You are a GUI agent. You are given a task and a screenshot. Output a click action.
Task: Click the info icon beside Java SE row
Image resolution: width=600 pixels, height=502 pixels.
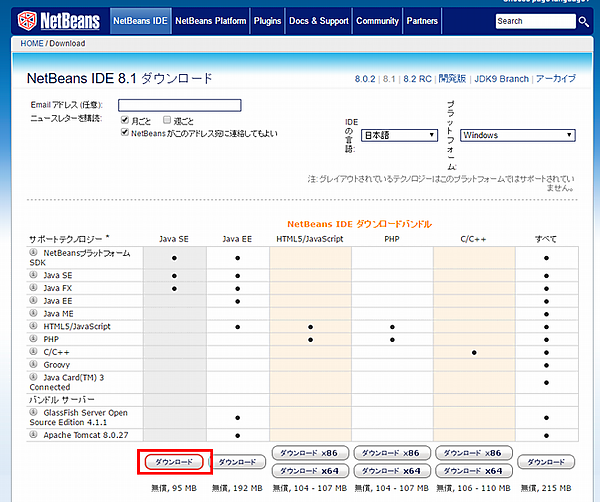click(x=34, y=274)
